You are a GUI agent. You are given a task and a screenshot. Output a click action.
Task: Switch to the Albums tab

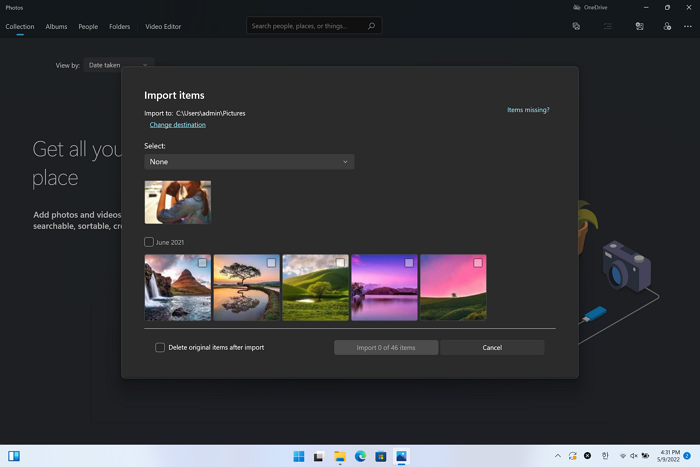tap(56, 26)
